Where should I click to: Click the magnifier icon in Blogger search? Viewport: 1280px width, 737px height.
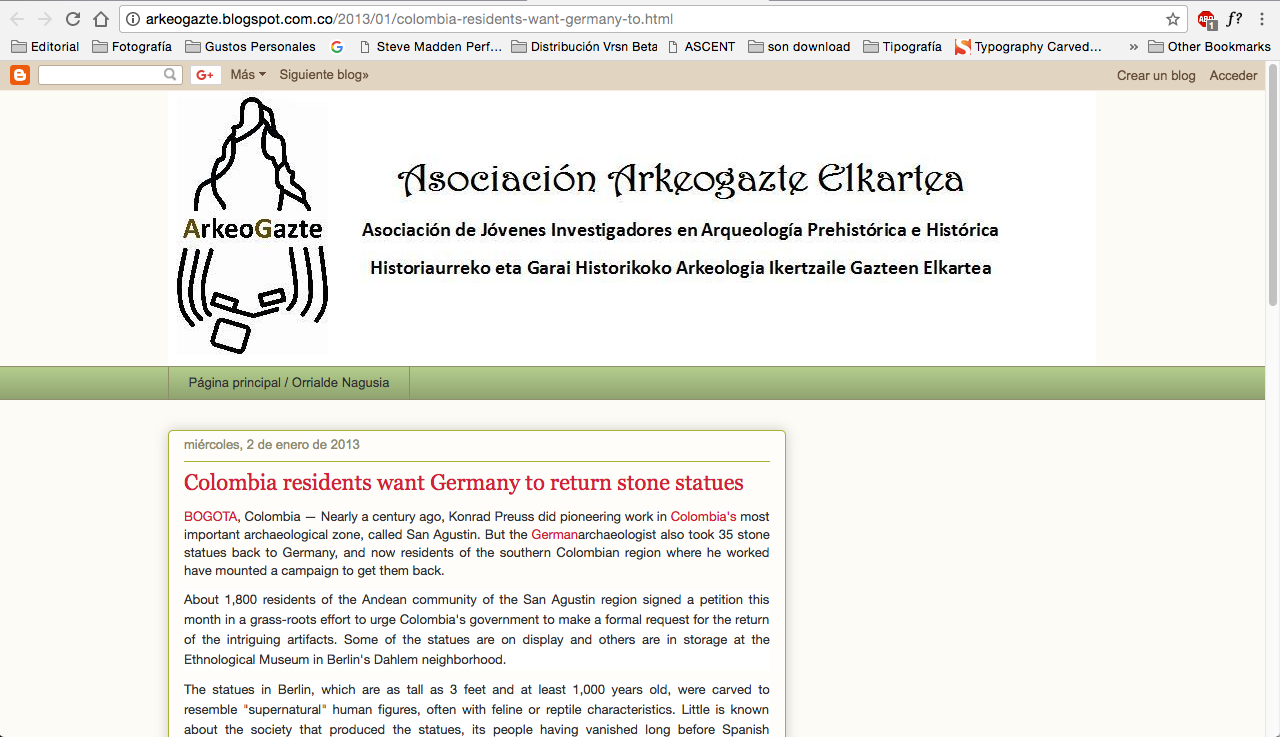pyautogui.click(x=171, y=75)
